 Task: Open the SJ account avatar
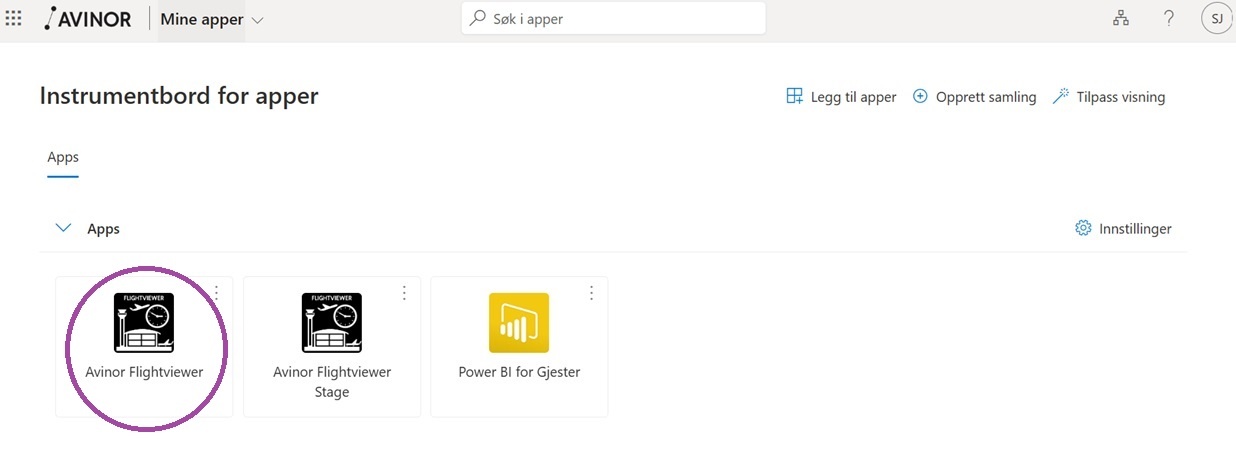coord(1216,18)
